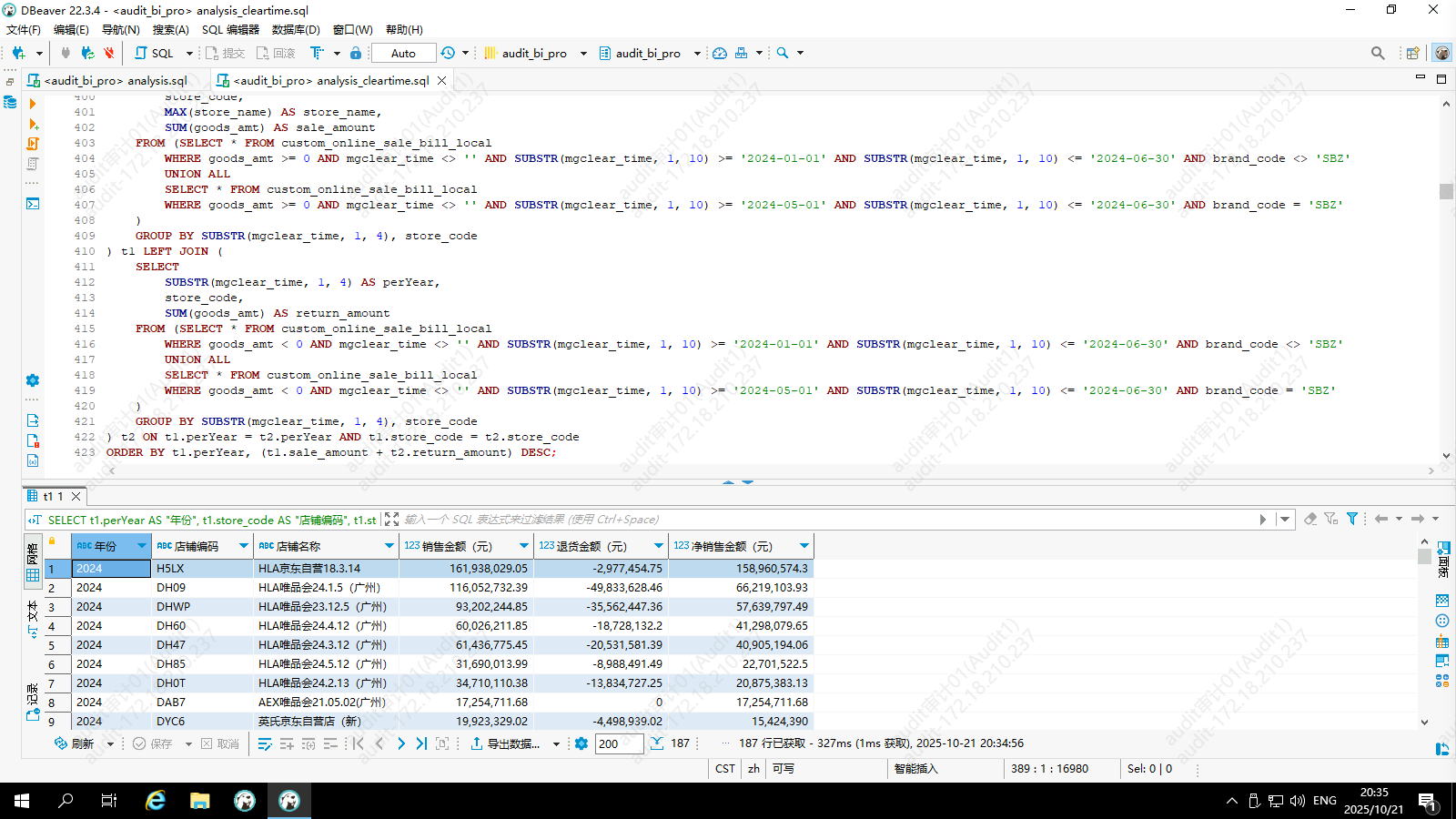This screenshot has width=1456, height=819.
Task: Expand the 导出数据 dropdown arrow
Action: (x=556, y=744)
